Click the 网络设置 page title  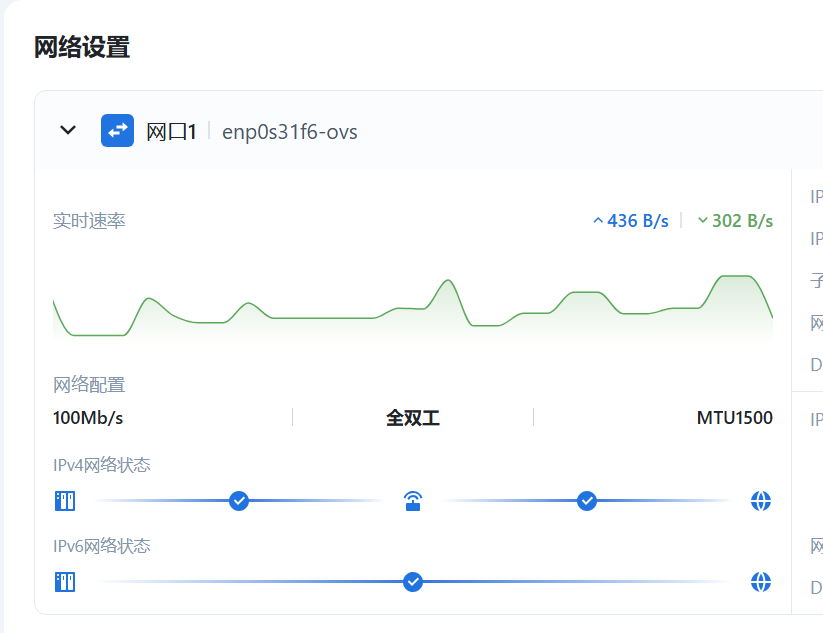[82, 47]
